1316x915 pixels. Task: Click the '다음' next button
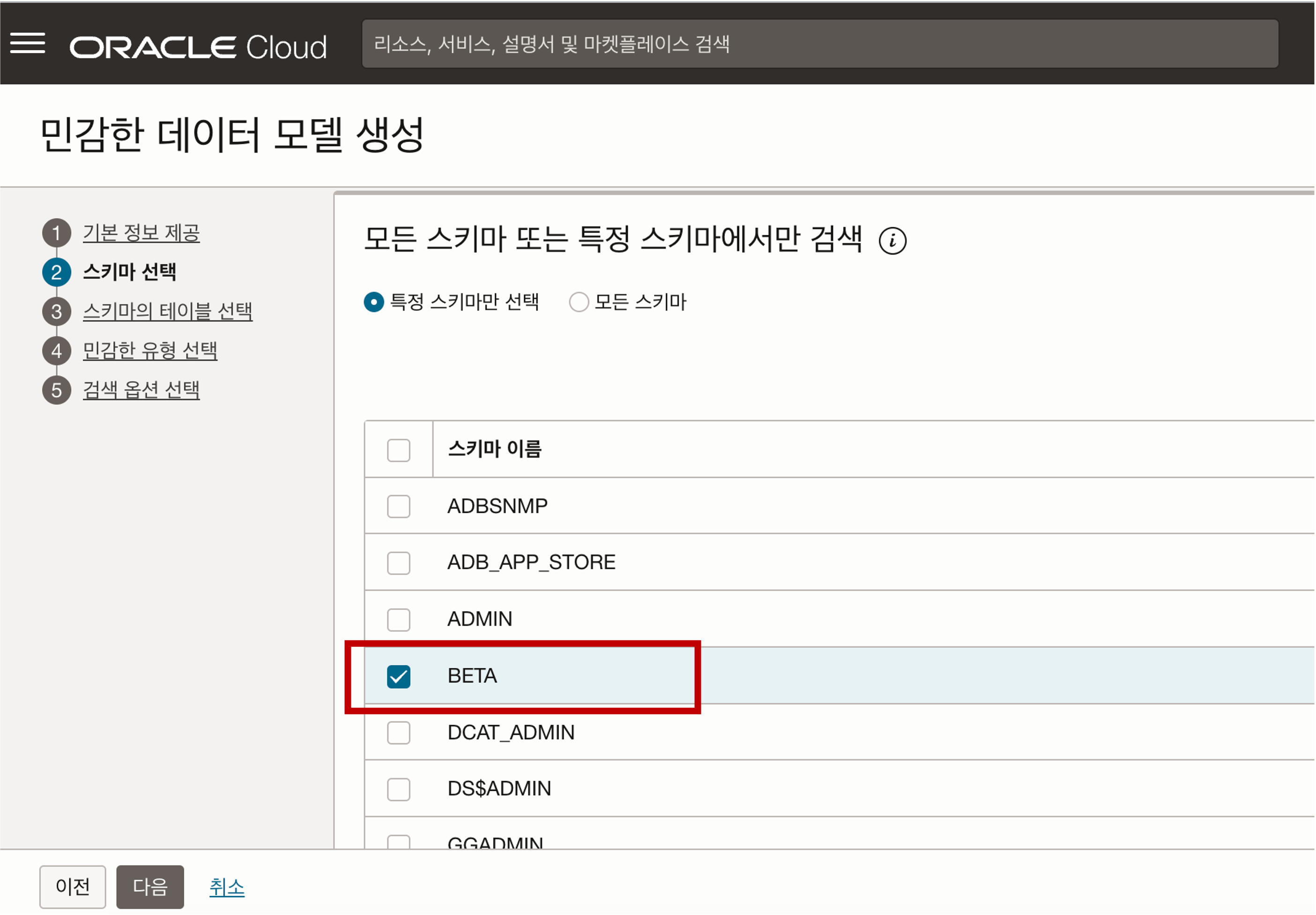tap(150, 887)
